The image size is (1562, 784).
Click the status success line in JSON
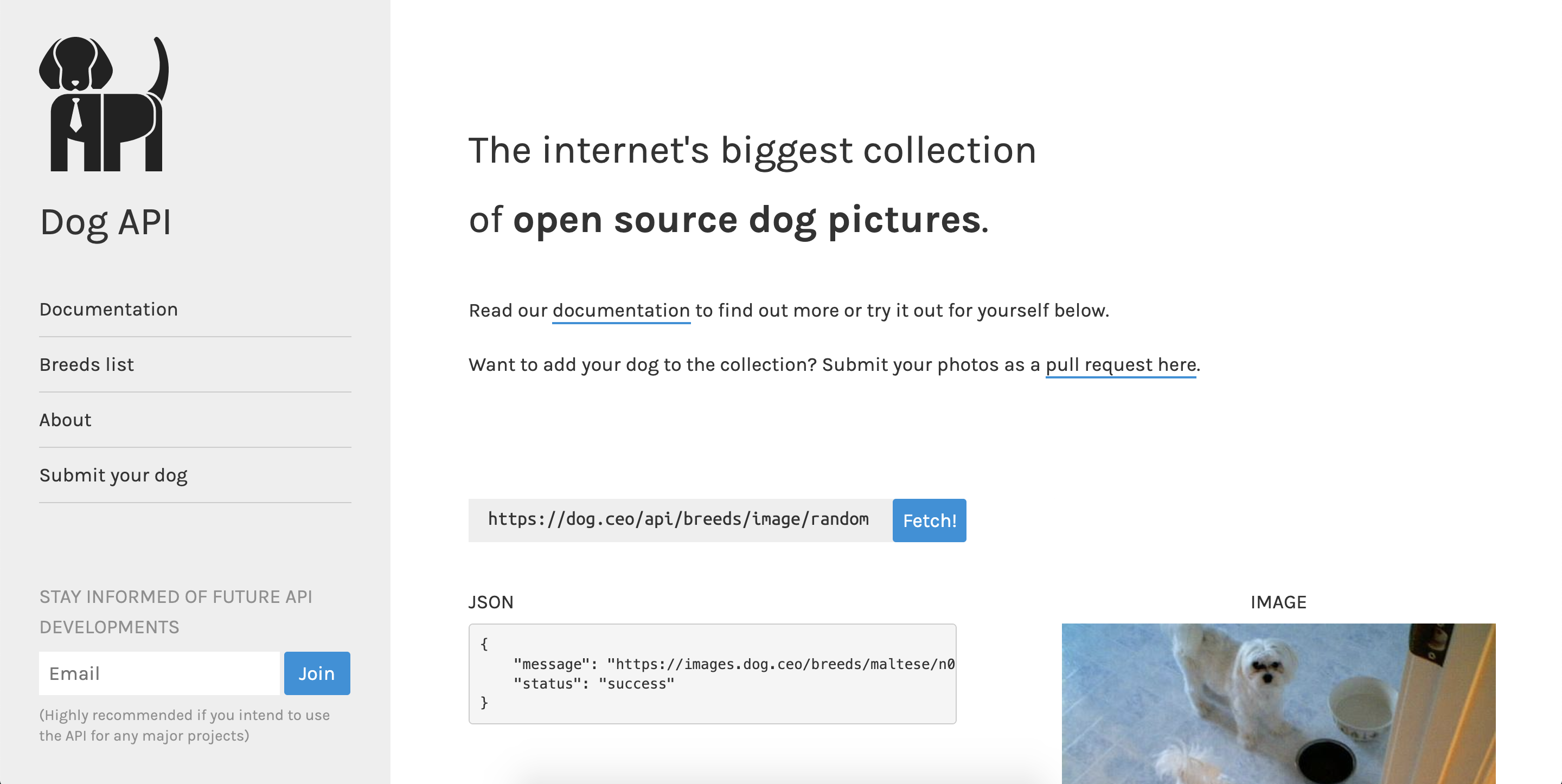click(594, 683)
